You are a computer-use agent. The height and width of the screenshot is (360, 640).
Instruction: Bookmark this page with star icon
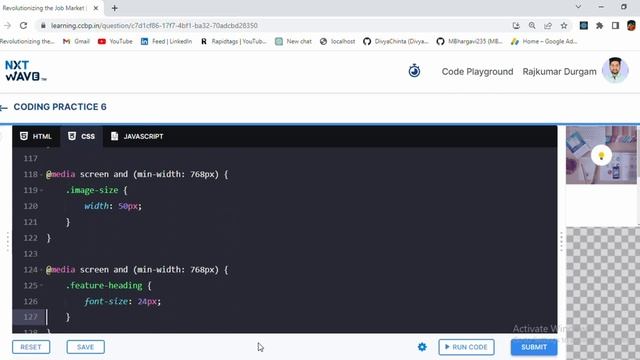coord(564,25)
